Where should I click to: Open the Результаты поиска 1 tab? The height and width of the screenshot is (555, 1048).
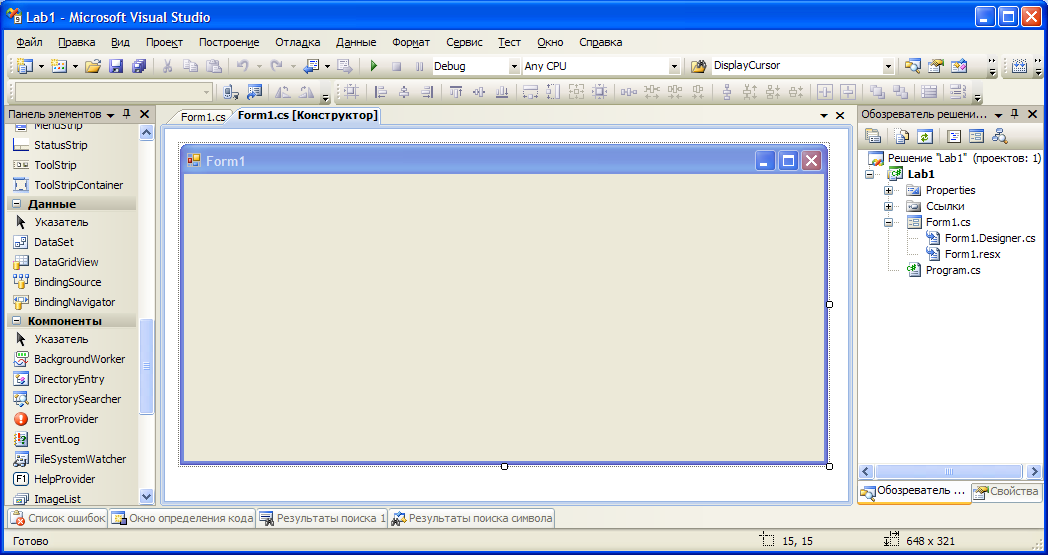click(x=322, y=518)
